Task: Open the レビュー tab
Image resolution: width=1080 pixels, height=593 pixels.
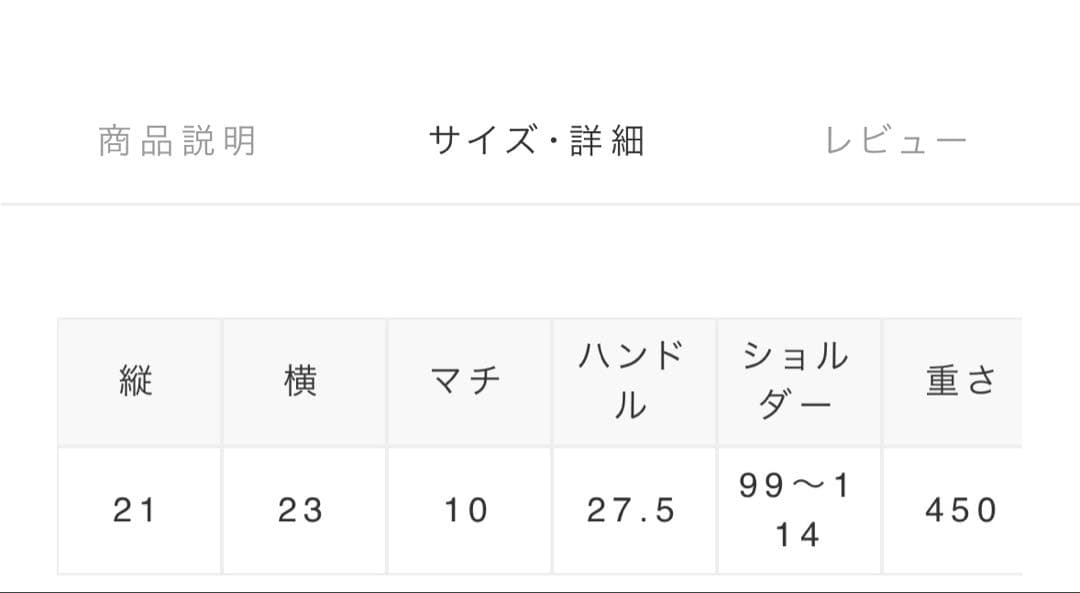Action: point(897,139)
